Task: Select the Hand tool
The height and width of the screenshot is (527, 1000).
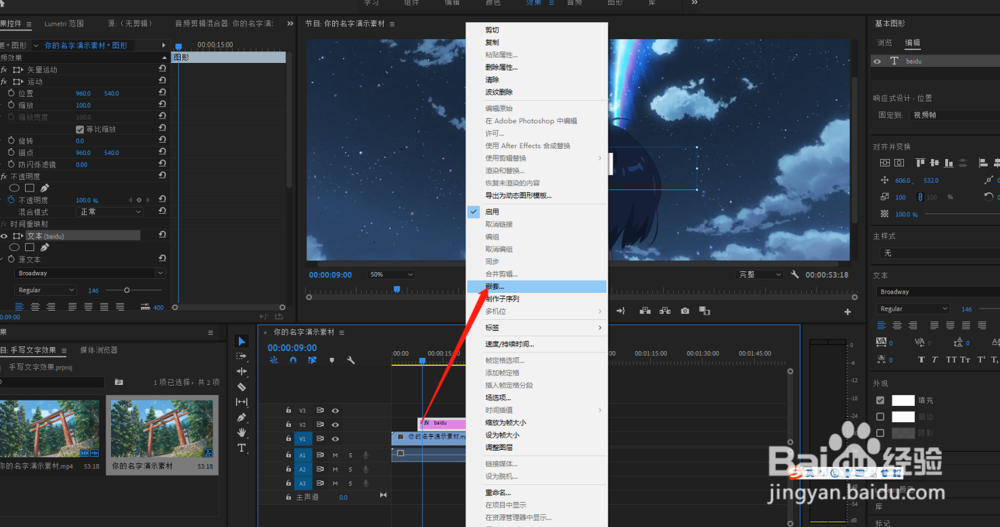Action: click(x=241, y=433)
